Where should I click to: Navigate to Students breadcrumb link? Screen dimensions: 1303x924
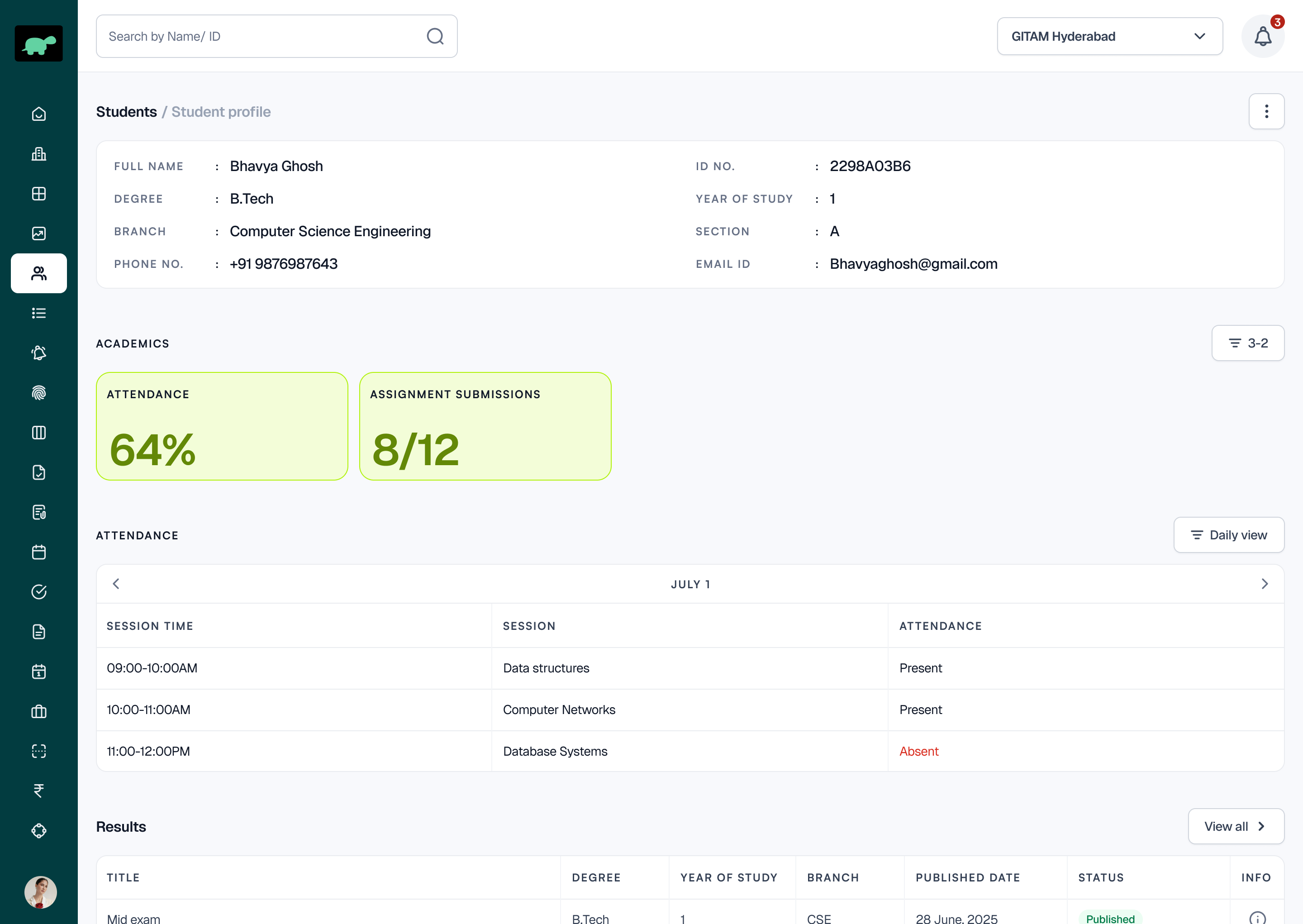126,111
